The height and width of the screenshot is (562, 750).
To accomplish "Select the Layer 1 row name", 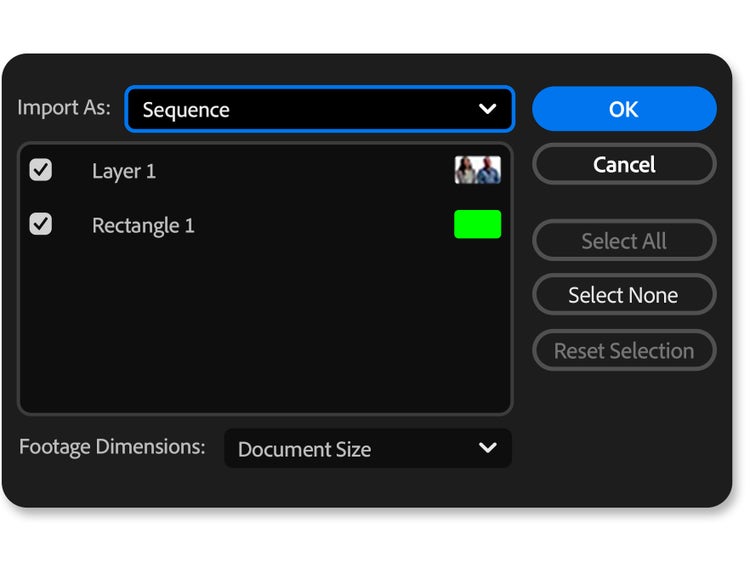I will [124, 171].
